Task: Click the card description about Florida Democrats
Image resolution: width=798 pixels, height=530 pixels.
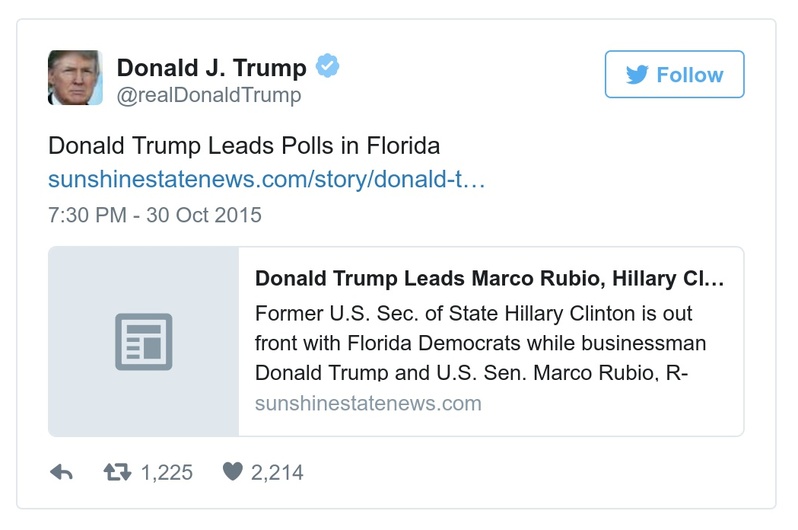Action: click(481, 343)
